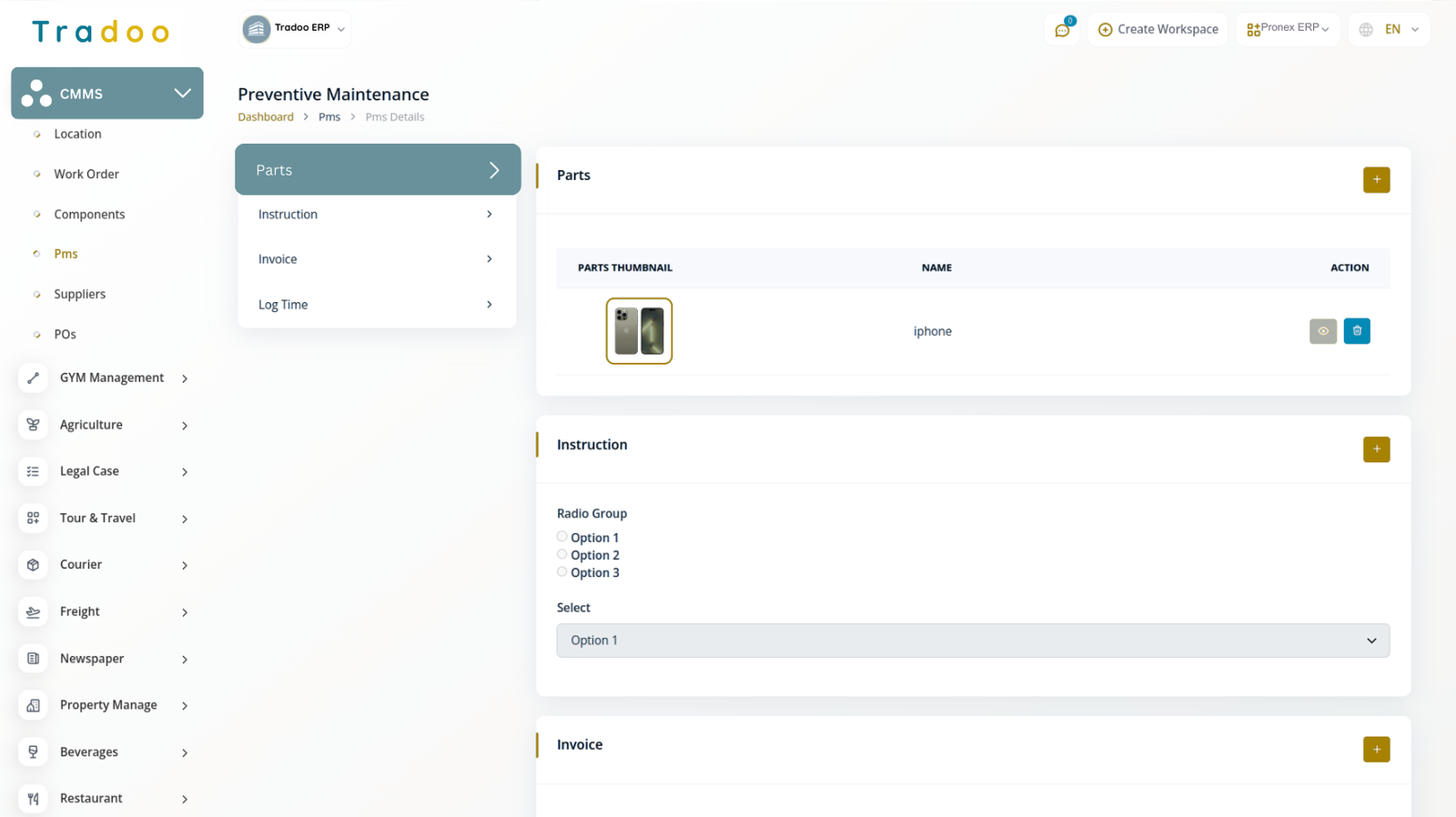This screenshot has height=817, width=1456.
Task: Add new instruction with plus icon
Action: coord(1376,449)
